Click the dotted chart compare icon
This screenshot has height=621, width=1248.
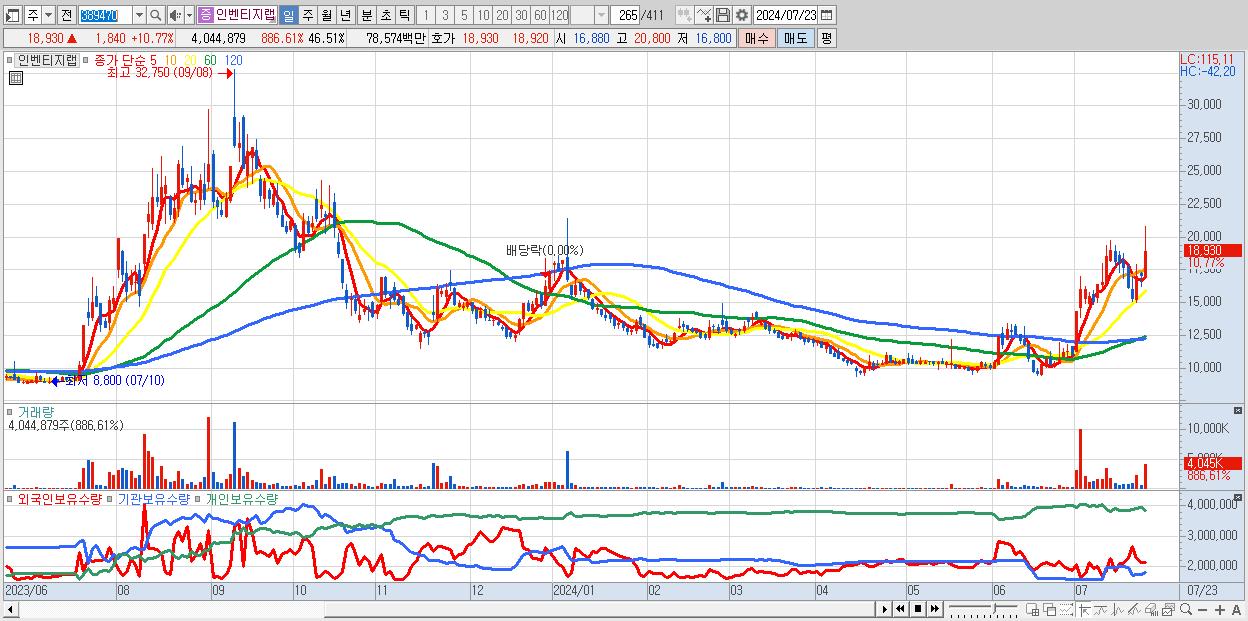(x=1066, y=609)
